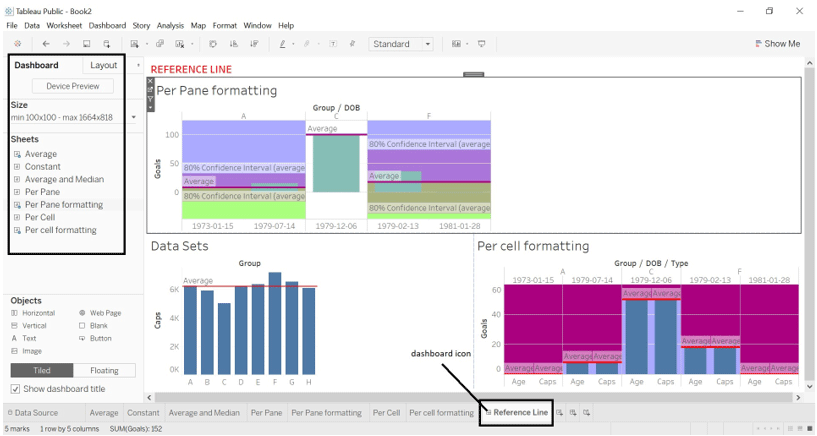Click the undo back arrow in toolbar
The height and width of the screenshot is (436, 817).
pos(46,44)
